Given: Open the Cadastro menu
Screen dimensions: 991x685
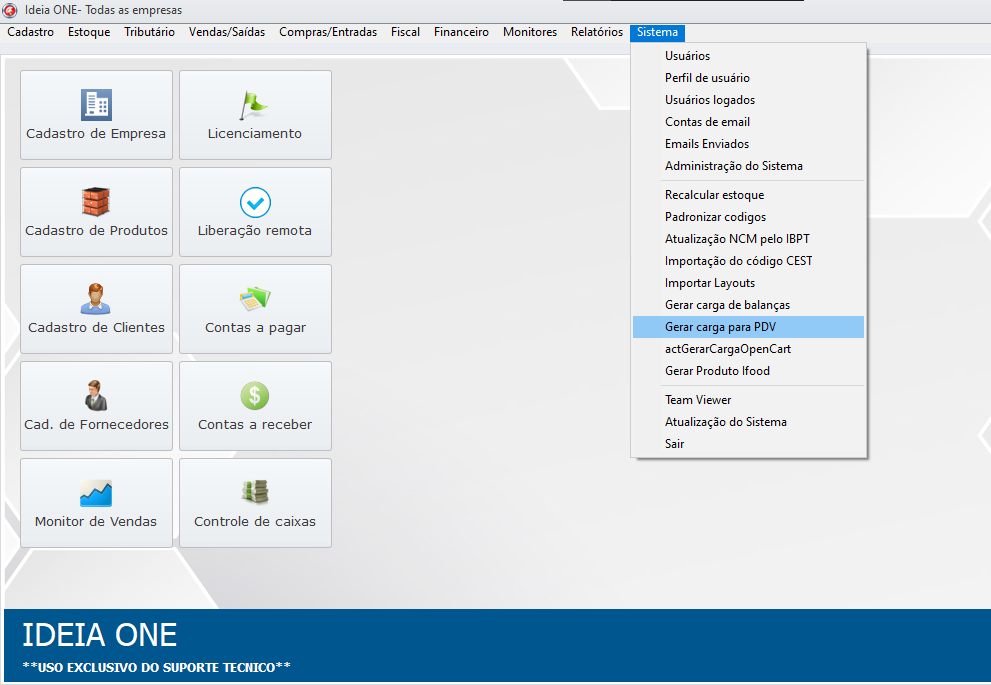Looking at the screenshot, I should 30,32.
